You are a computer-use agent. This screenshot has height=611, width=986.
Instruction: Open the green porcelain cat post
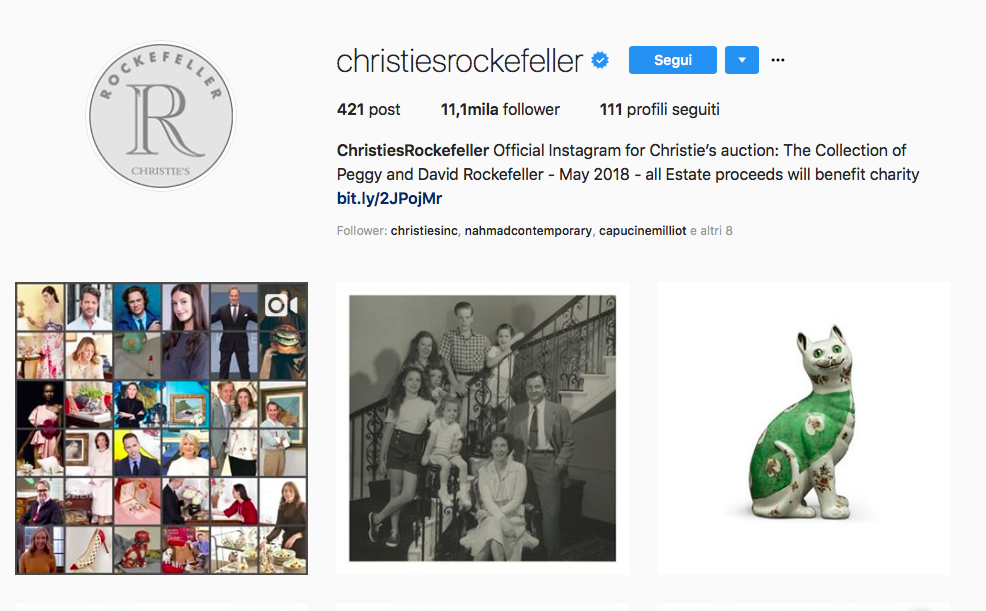tap(803, 428)
